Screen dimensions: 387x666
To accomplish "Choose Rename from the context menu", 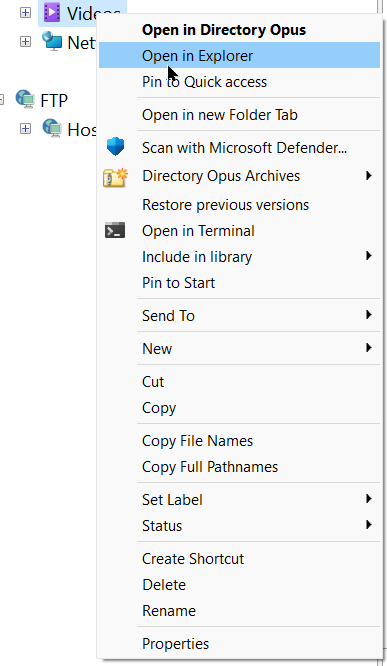I will [x=240, y=610].
